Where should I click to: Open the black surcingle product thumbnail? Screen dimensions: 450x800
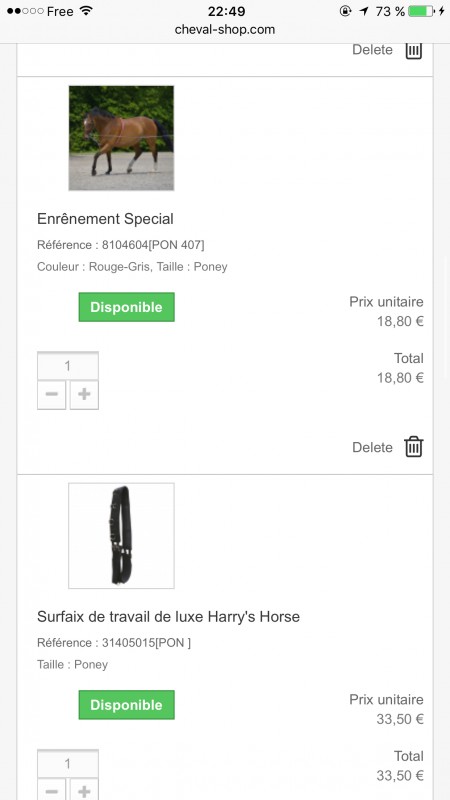[121, 536]
